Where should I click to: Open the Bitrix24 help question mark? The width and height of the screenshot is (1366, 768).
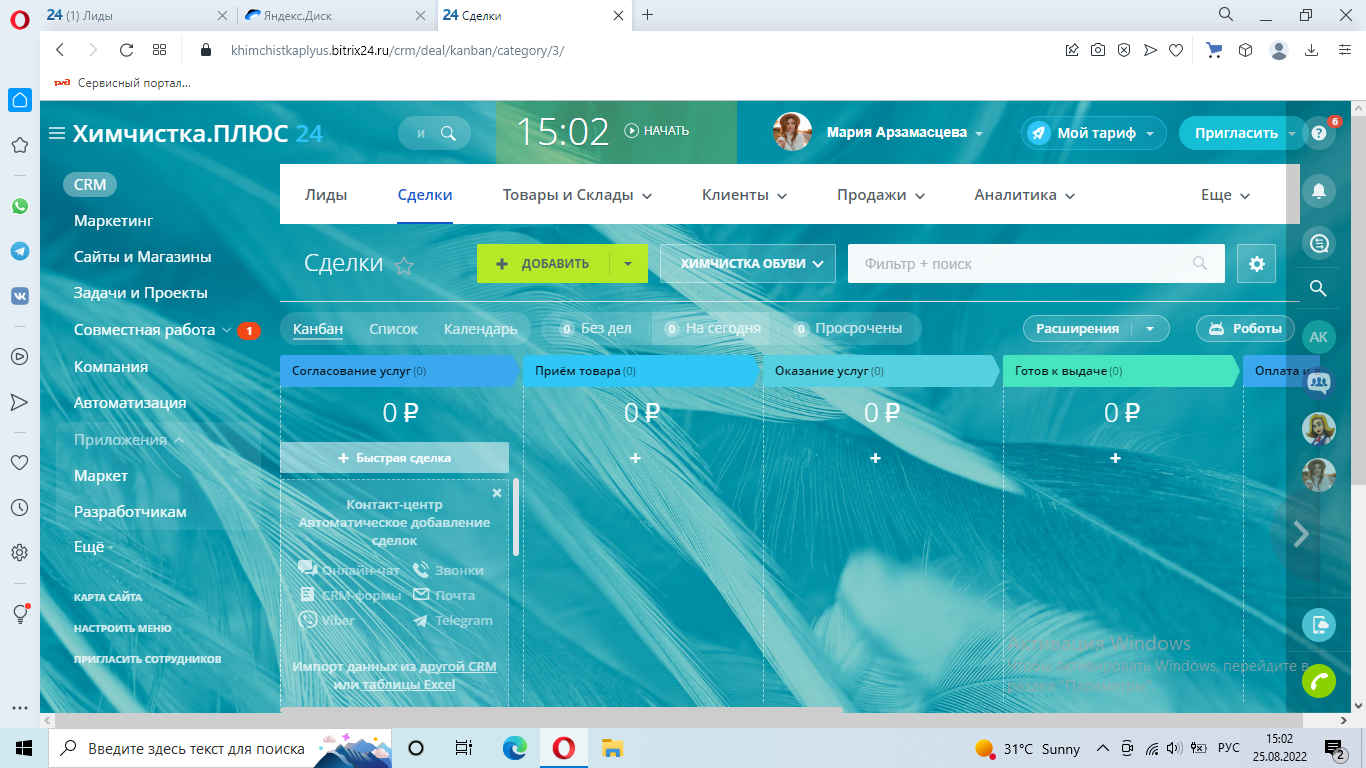(1319, 133)
